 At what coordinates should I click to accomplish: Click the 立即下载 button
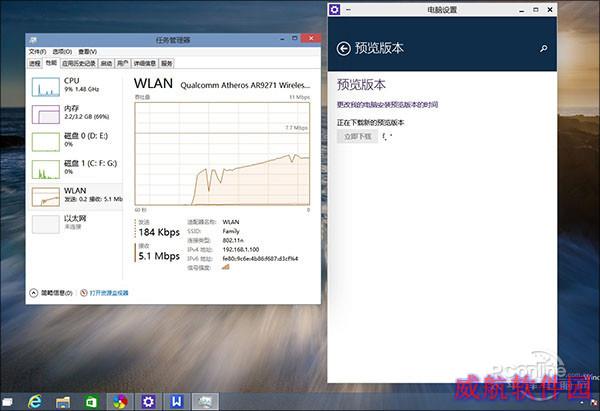pos(357,136)
